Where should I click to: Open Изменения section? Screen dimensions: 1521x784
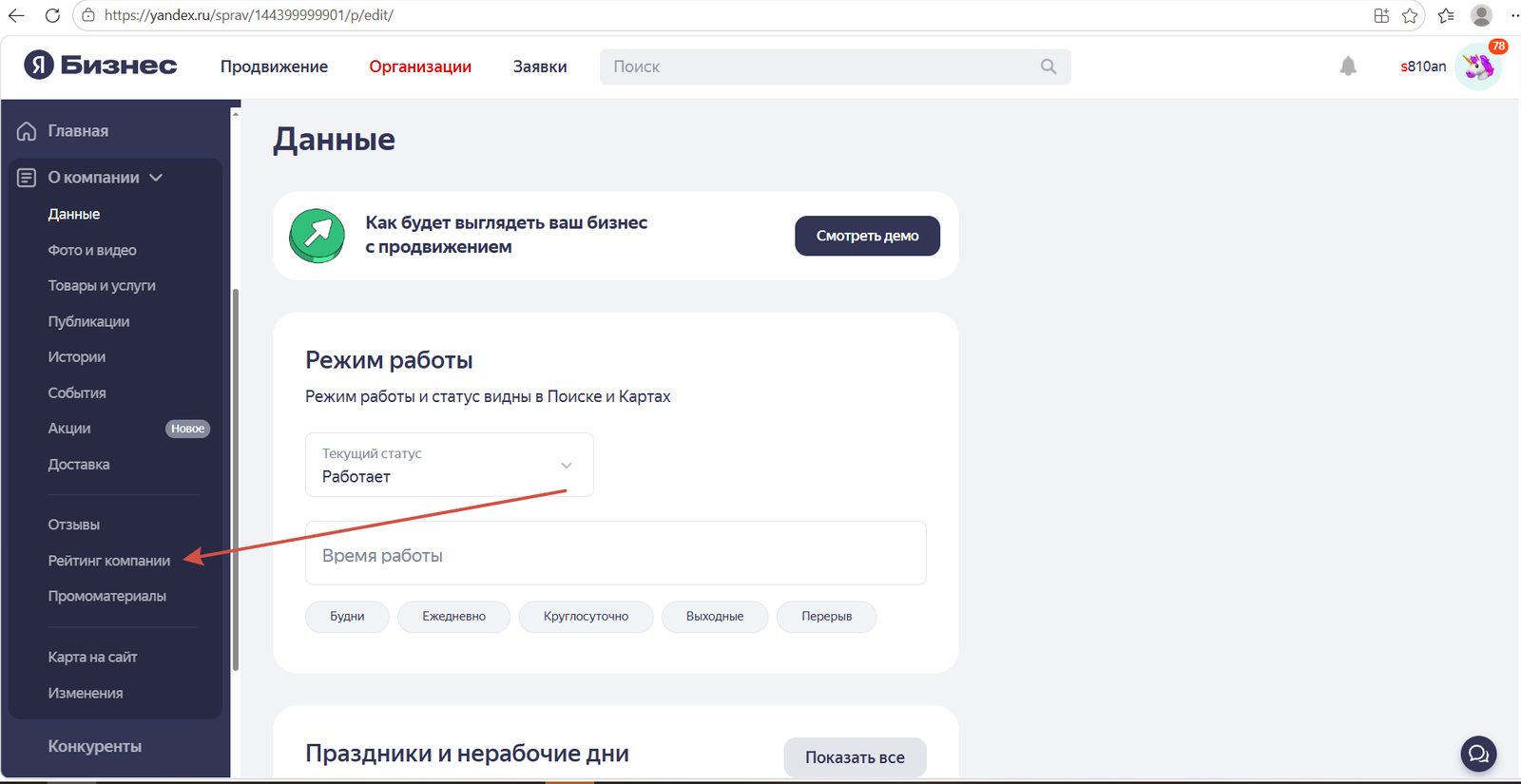click(86, 693)
